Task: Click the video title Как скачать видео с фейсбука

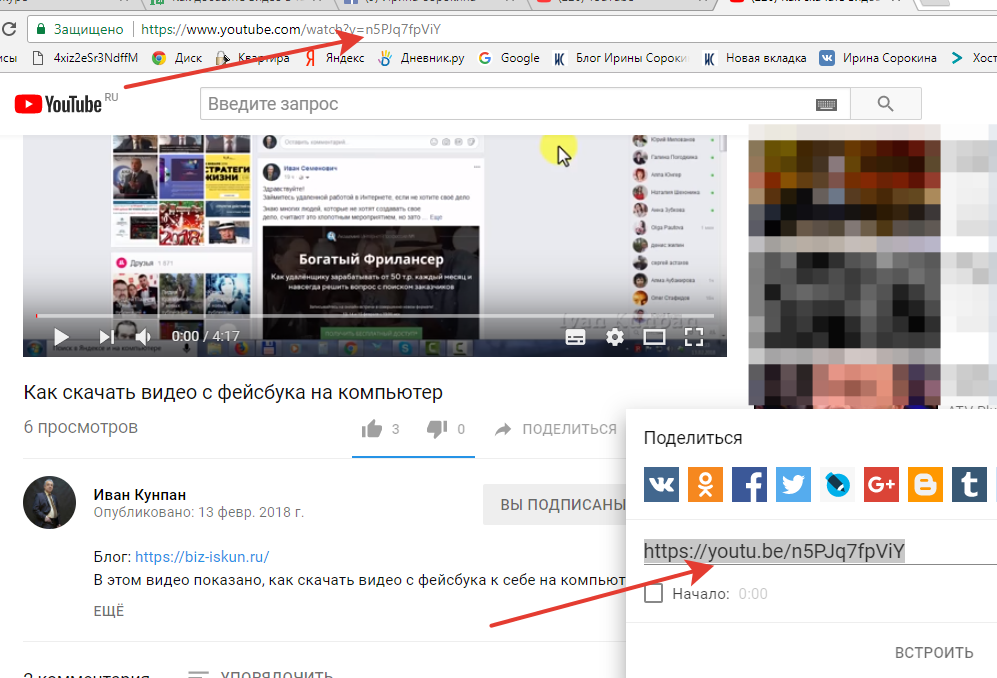Action: (x=233, y=392)
